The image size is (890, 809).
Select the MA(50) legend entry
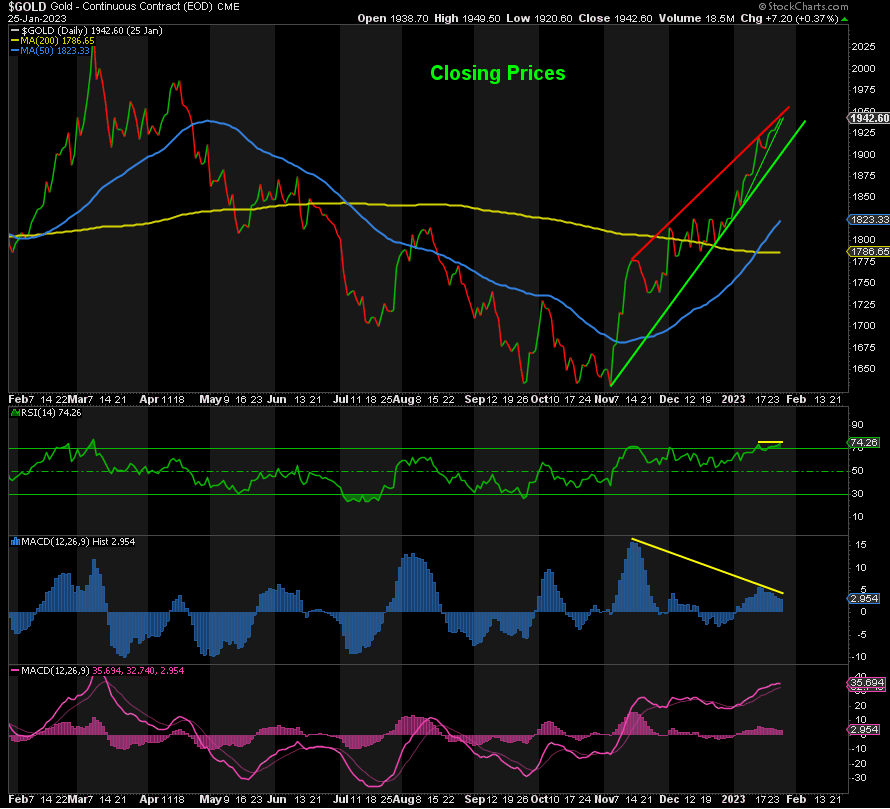coord(56,50)
